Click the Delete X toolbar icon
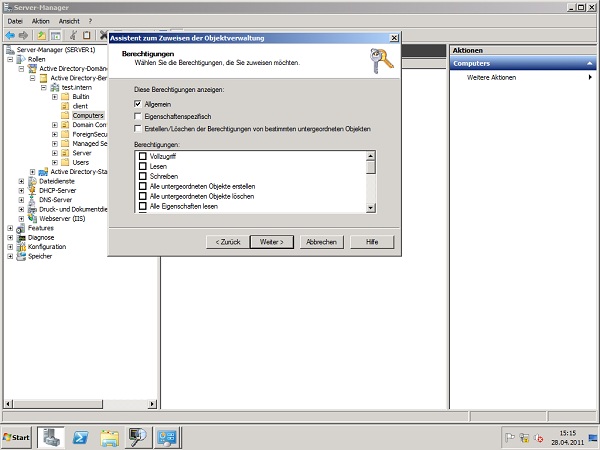 point(103,35)
